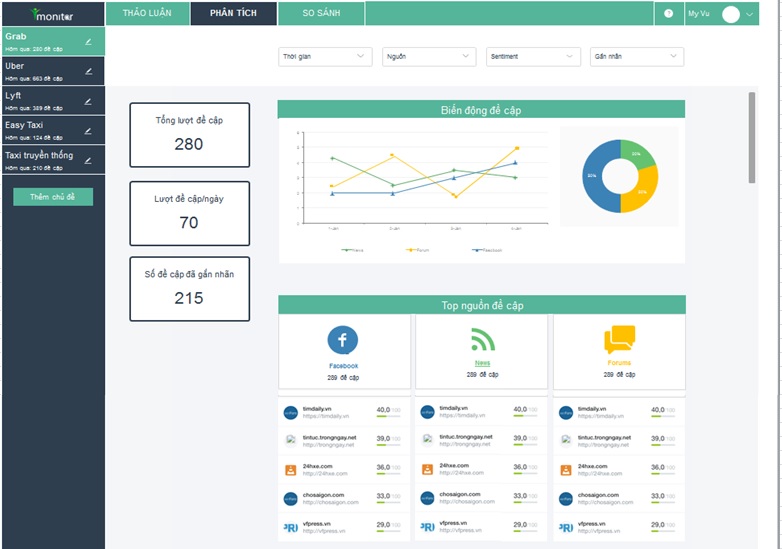The image size is (782, 549).
Task: Edit the Taxi truyền thống pencil icon
Action: [x=88, y=161]
